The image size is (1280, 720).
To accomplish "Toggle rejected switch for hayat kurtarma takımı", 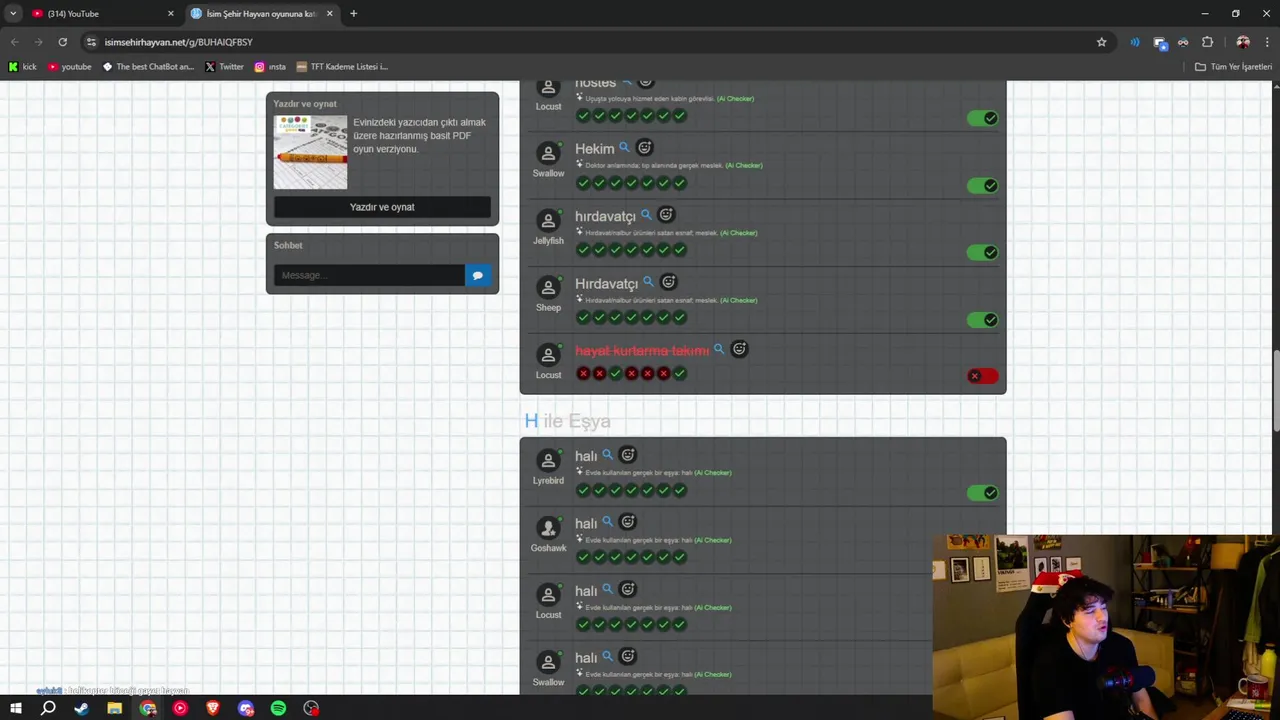I will coord(982,376).
